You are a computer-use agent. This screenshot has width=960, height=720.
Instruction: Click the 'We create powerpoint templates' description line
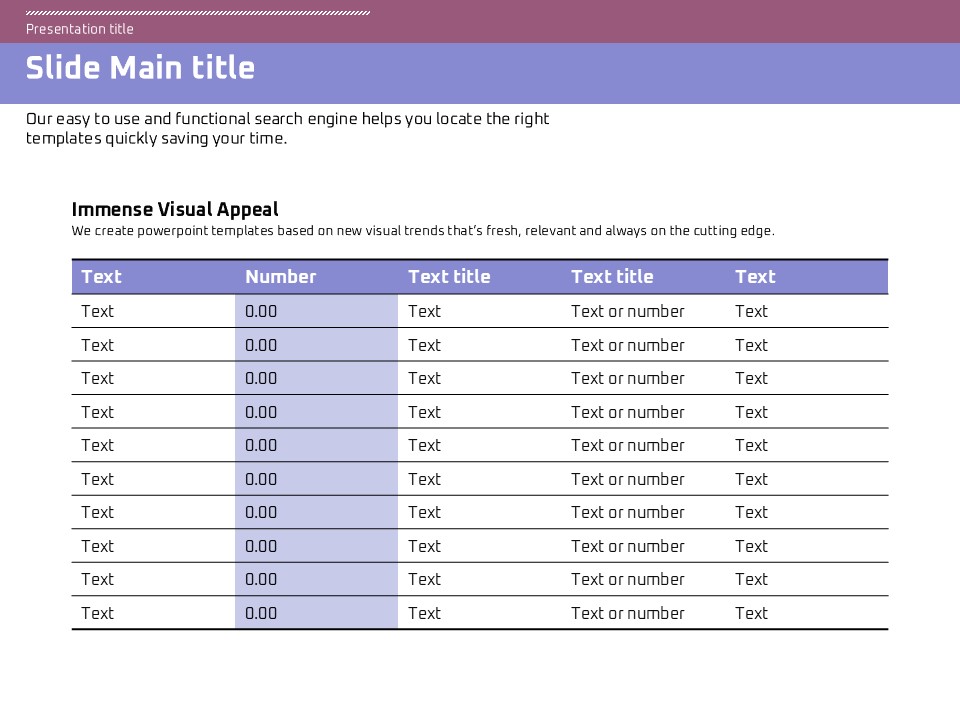pyautogui.click(x=423, y=231)
